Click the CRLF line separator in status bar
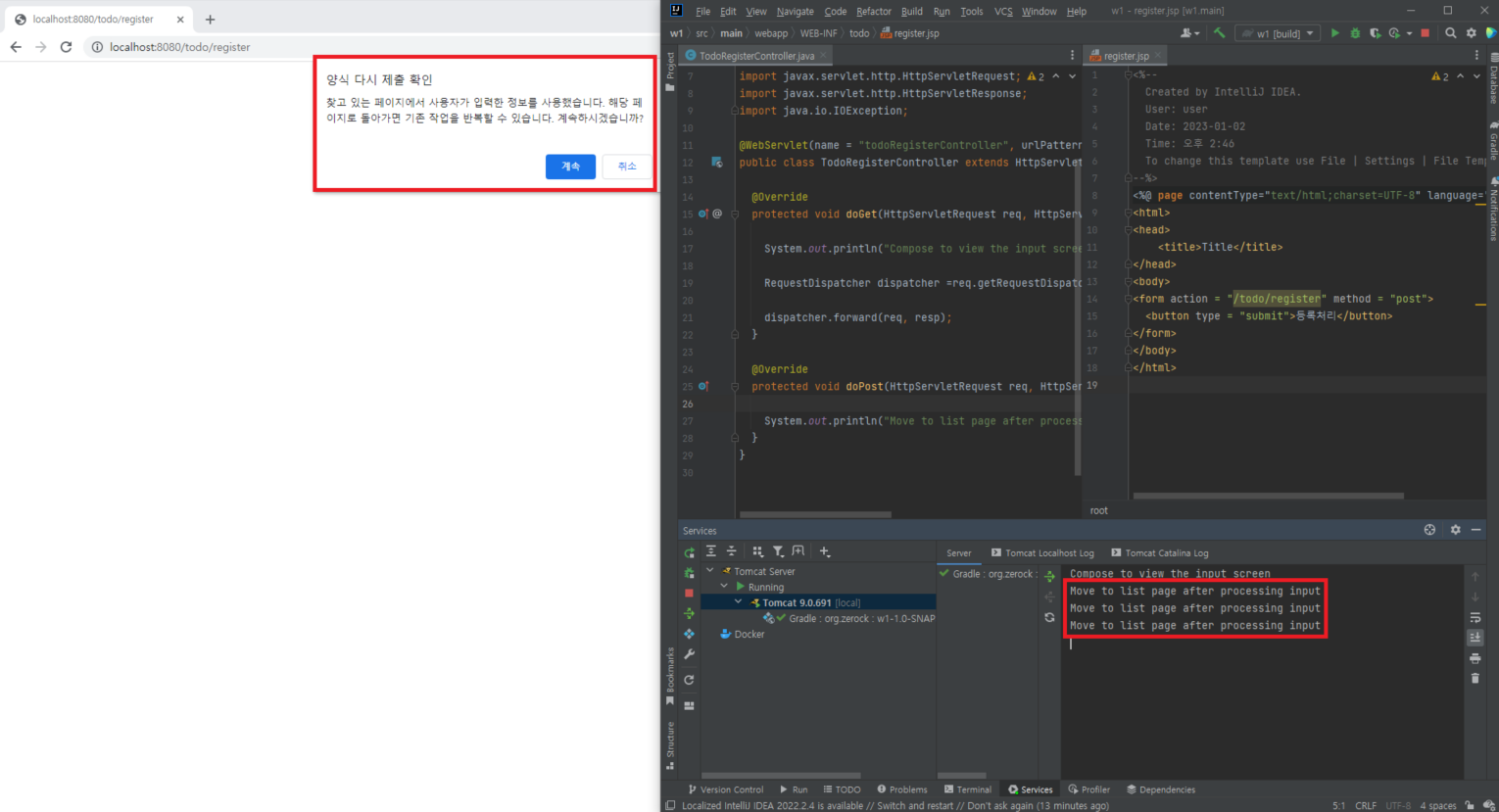The image size is (1499, 812). [1366, 805]
